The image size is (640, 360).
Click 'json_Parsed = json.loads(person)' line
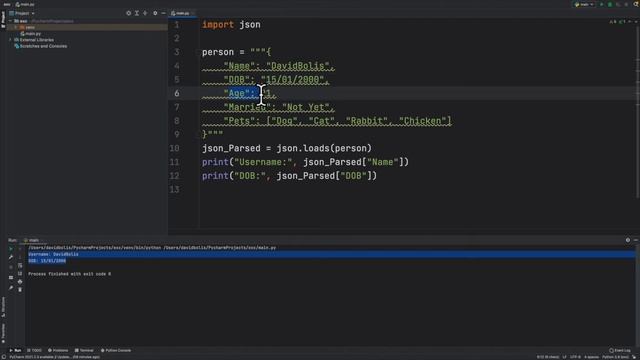coord(287,148)
